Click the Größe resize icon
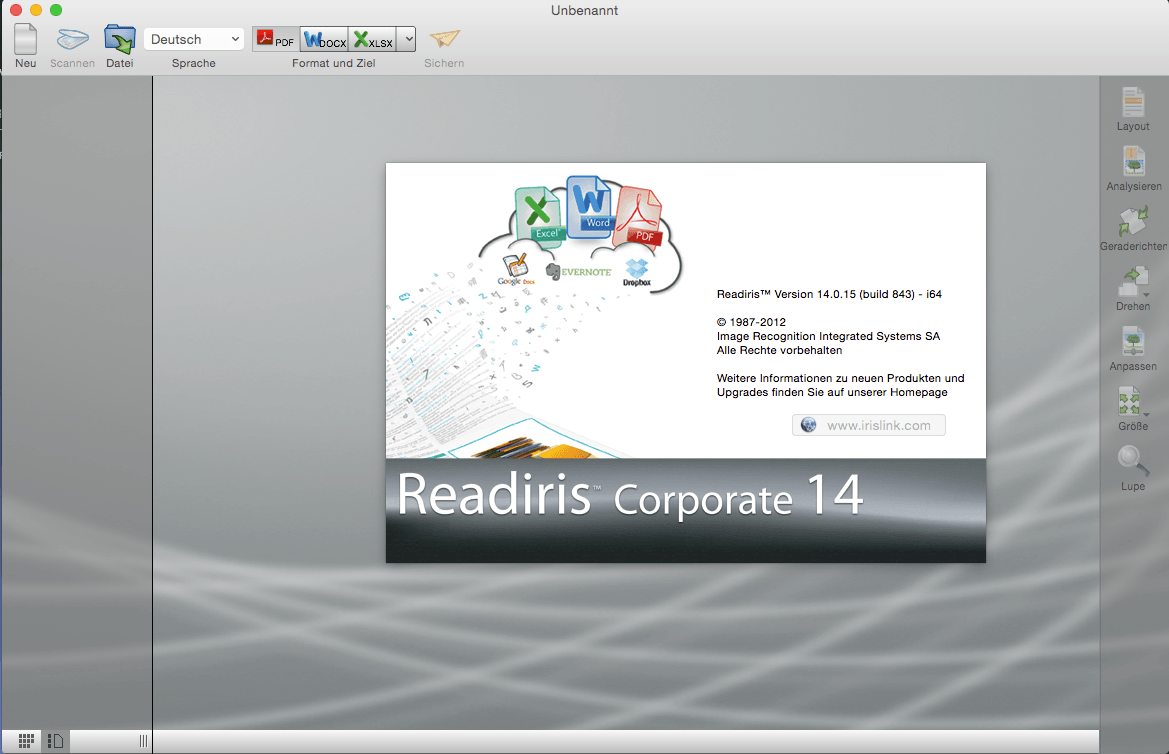This screenshot has width=1169, height=754. [x=1132, y=401]
